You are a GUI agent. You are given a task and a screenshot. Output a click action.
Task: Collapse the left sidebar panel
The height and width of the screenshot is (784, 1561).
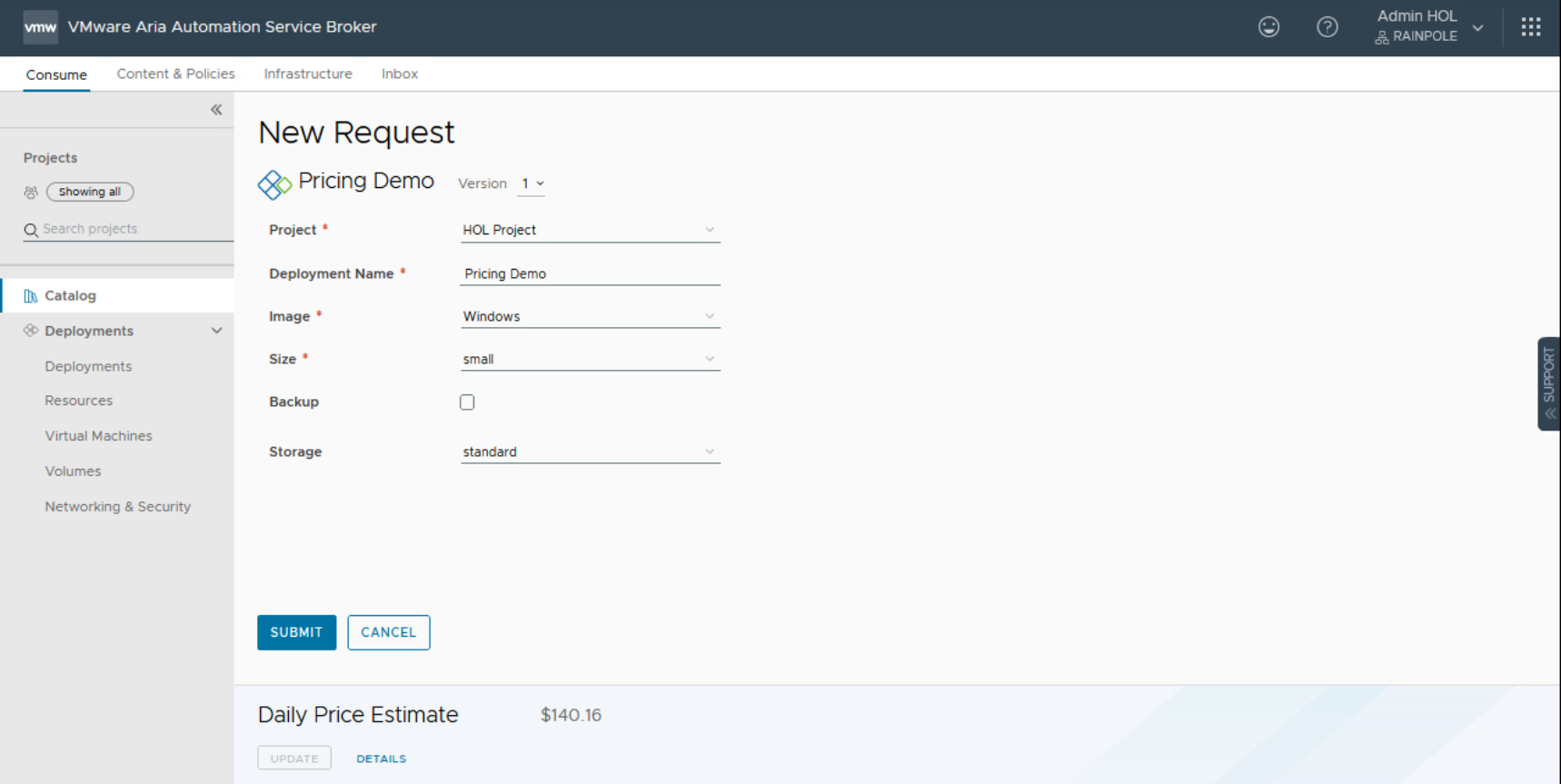pos(216,110)
